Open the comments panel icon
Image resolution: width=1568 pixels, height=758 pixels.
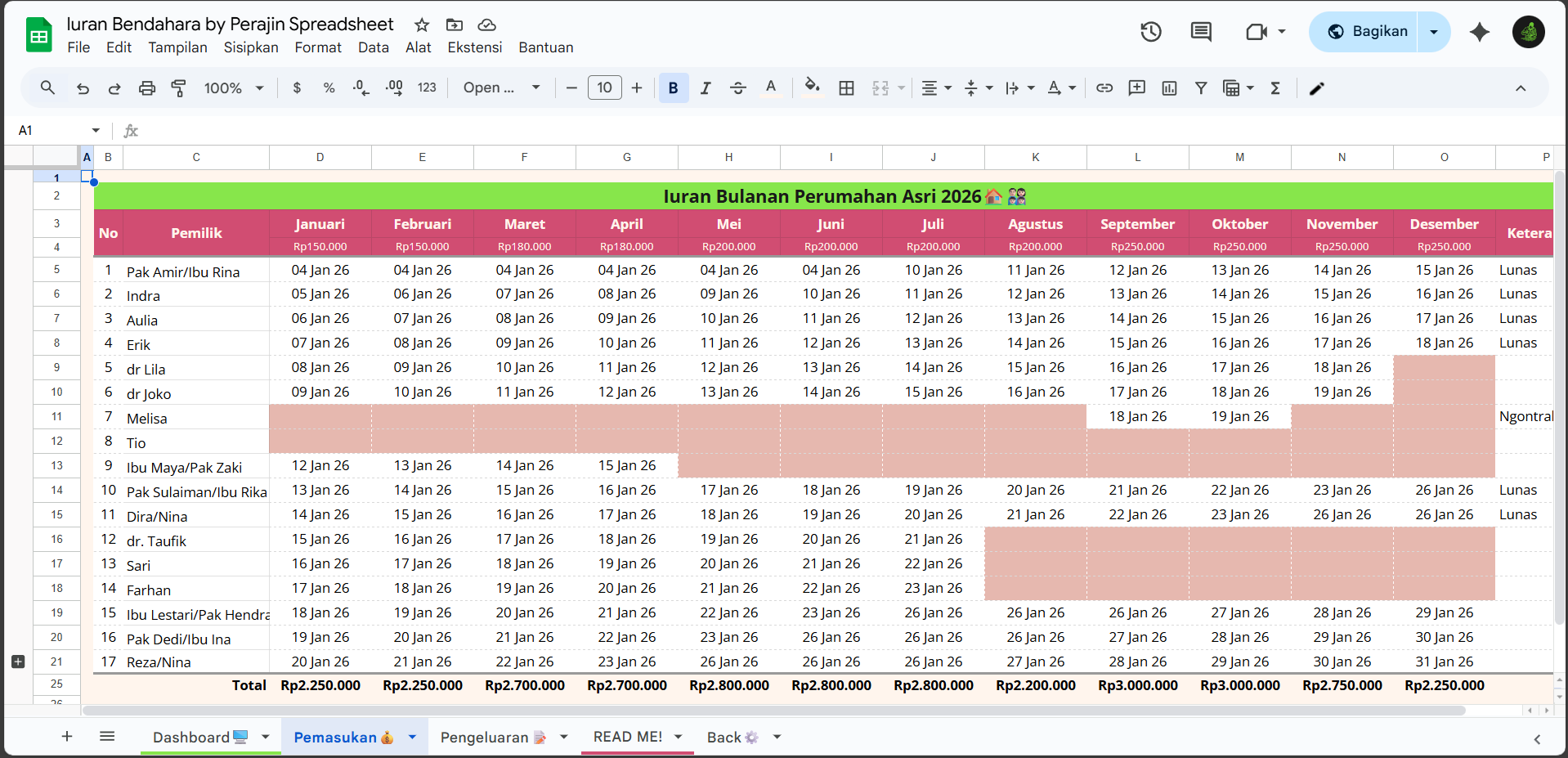[1201, 32]
